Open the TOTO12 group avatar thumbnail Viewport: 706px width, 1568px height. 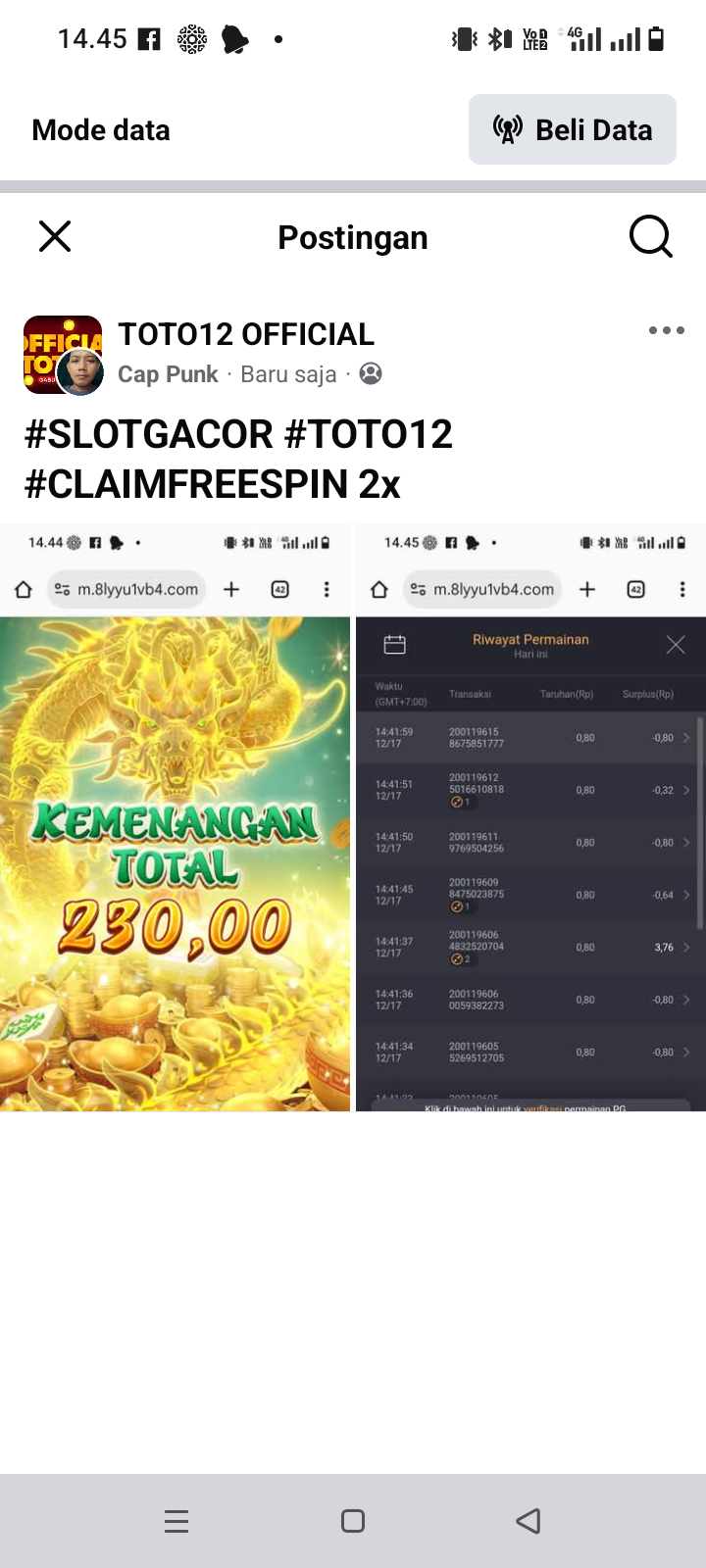[x=63, y=355]
